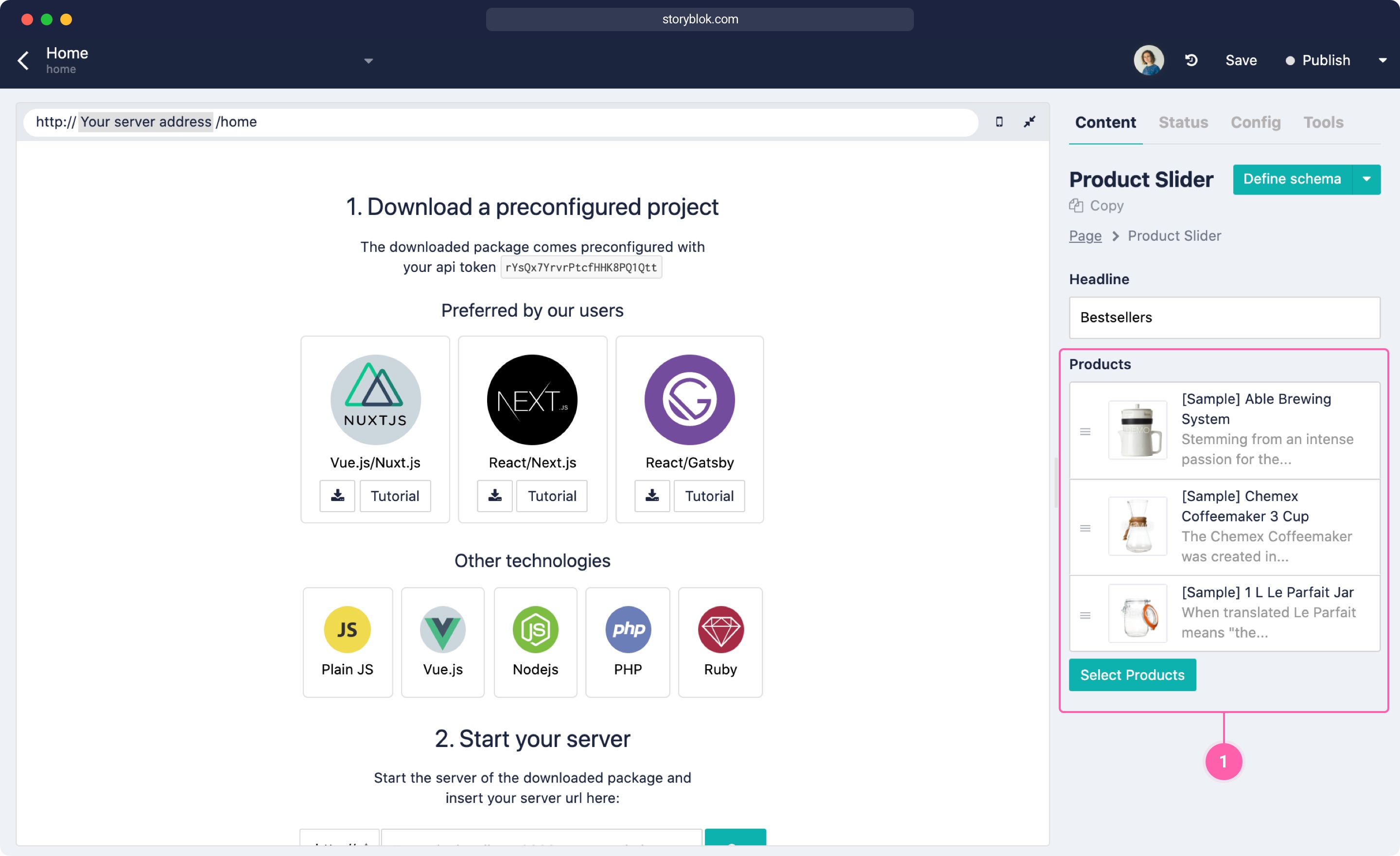Open the Home story dropdown arrow
The image size is (1400, 856).
click(368, 61)
